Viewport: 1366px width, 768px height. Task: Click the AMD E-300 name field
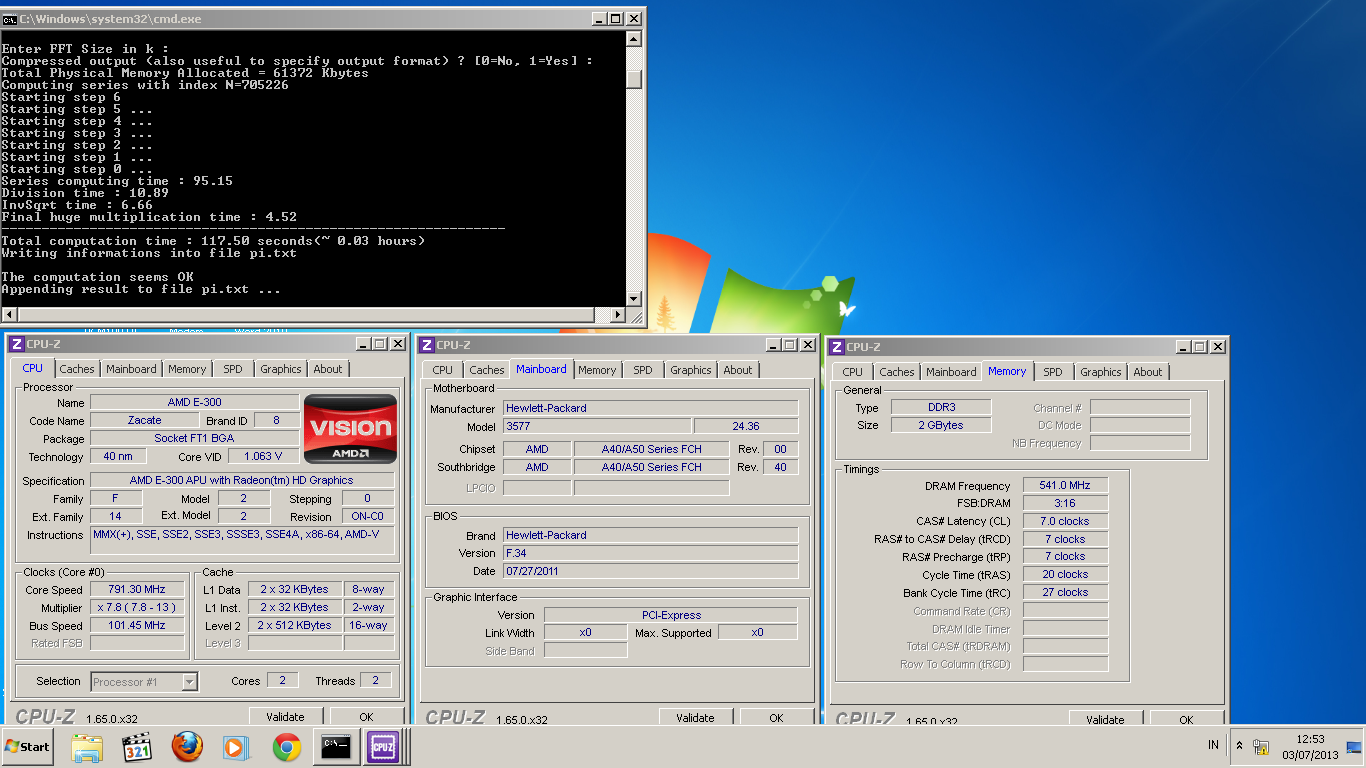pos(194,402)
